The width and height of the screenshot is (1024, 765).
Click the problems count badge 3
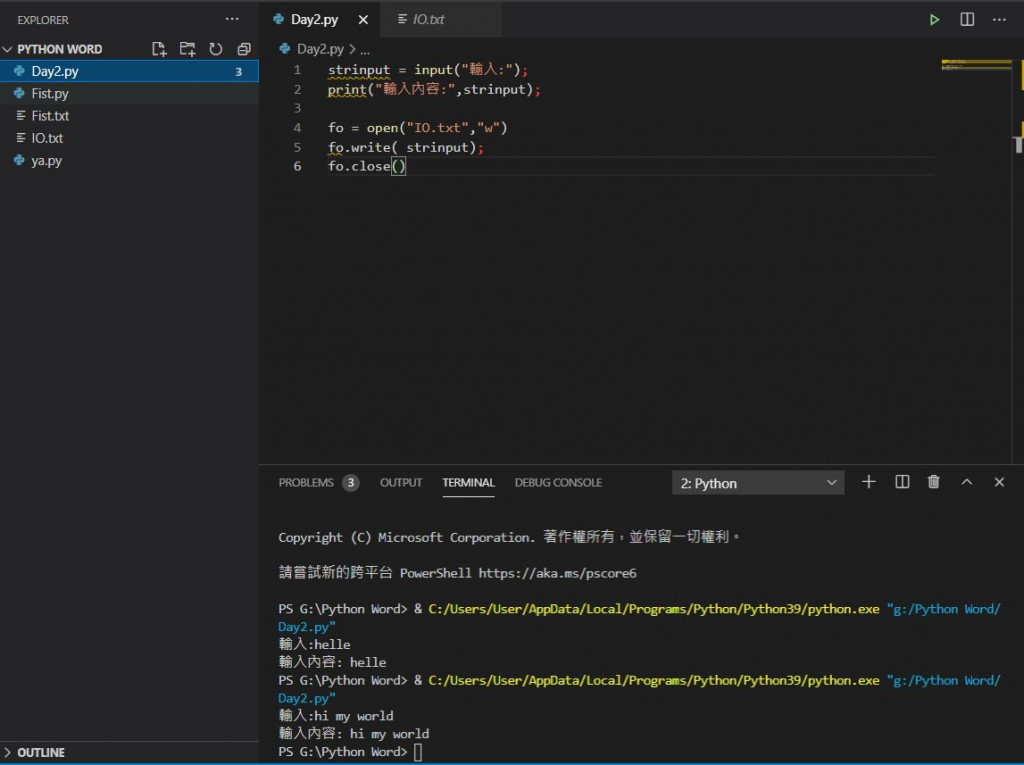point(351,483)
